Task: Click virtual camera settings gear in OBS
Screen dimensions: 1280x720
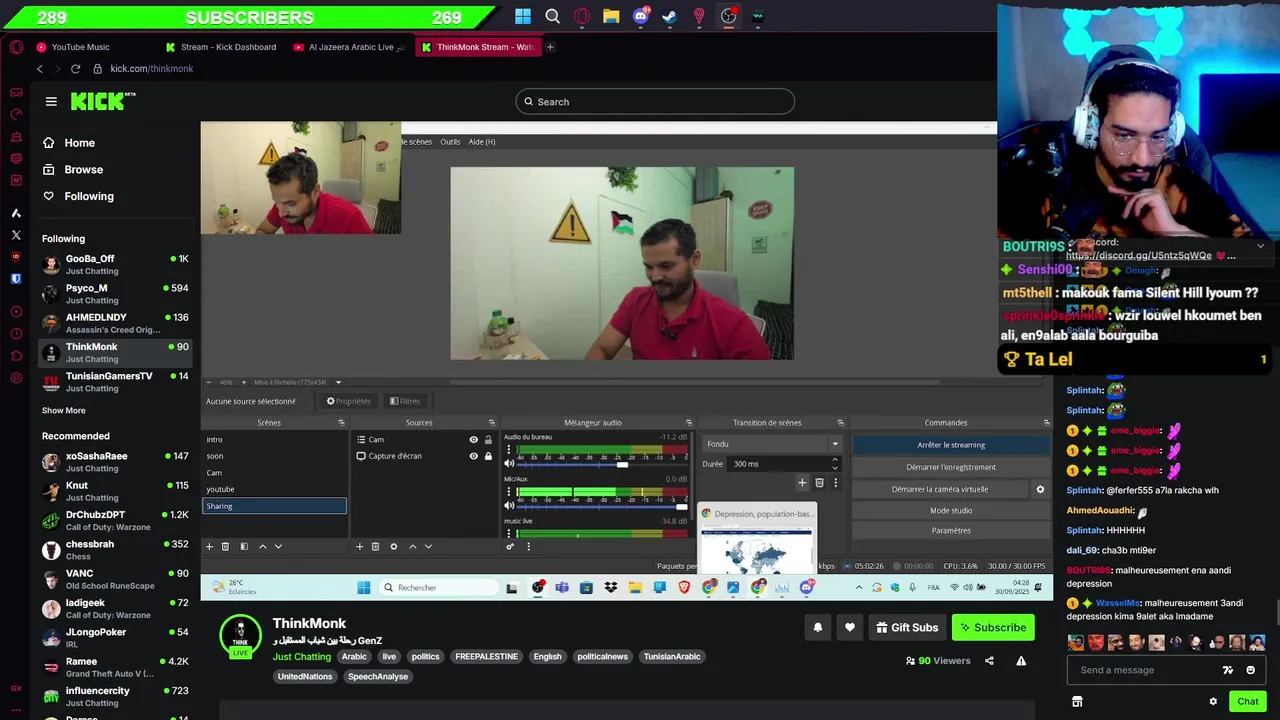Action: point(1040,489)
